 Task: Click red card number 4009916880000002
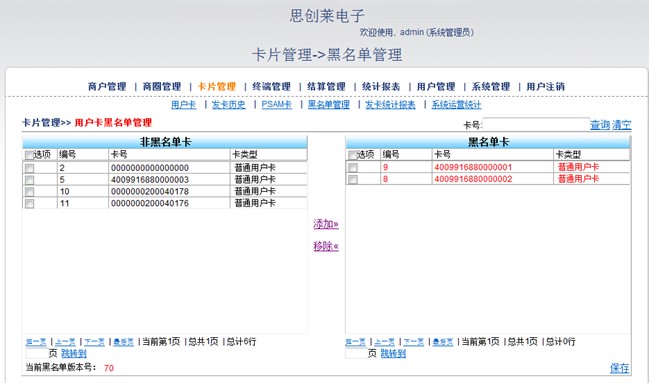(473, 179)
